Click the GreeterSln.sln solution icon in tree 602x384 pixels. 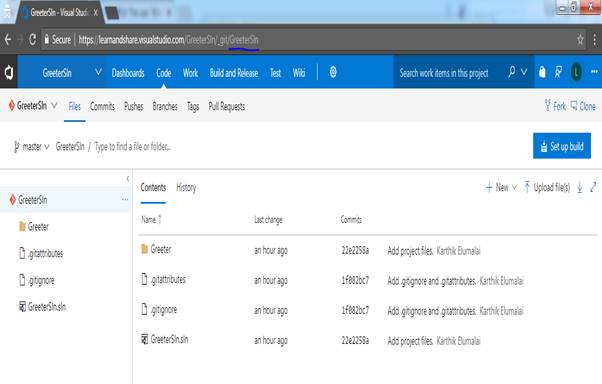(23, 306)
